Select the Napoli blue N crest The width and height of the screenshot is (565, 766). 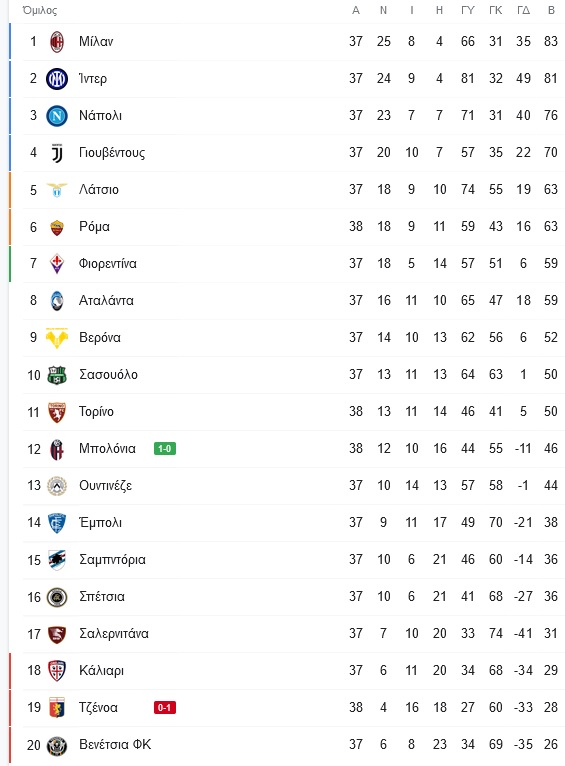click(x=57, y=116)
